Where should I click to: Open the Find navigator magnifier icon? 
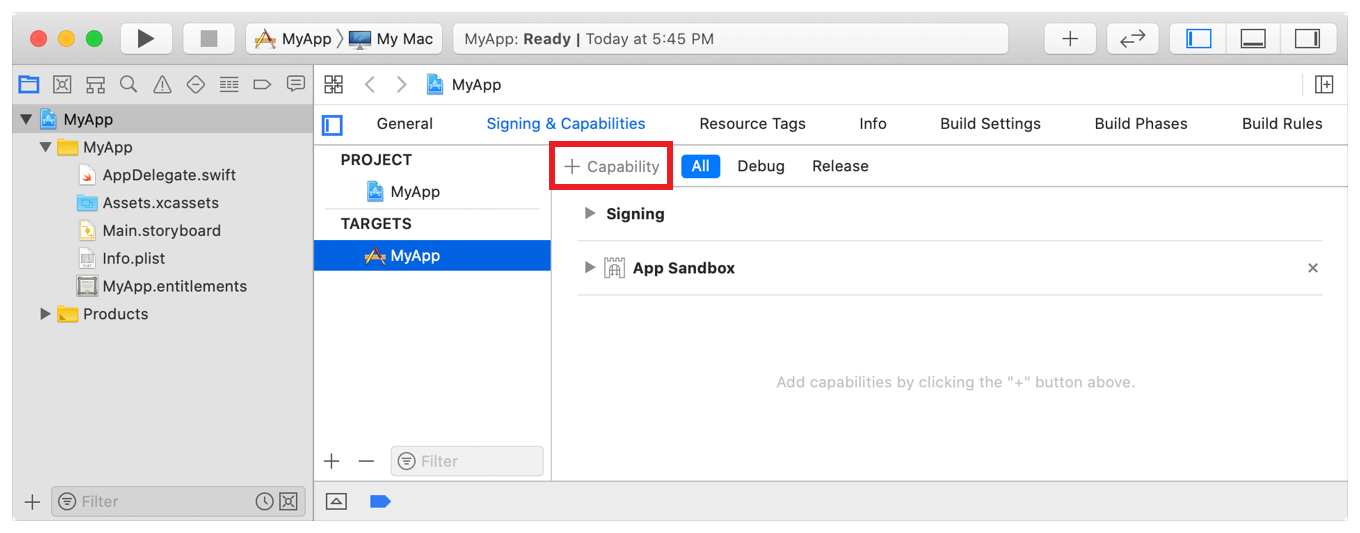click(128, 84)
